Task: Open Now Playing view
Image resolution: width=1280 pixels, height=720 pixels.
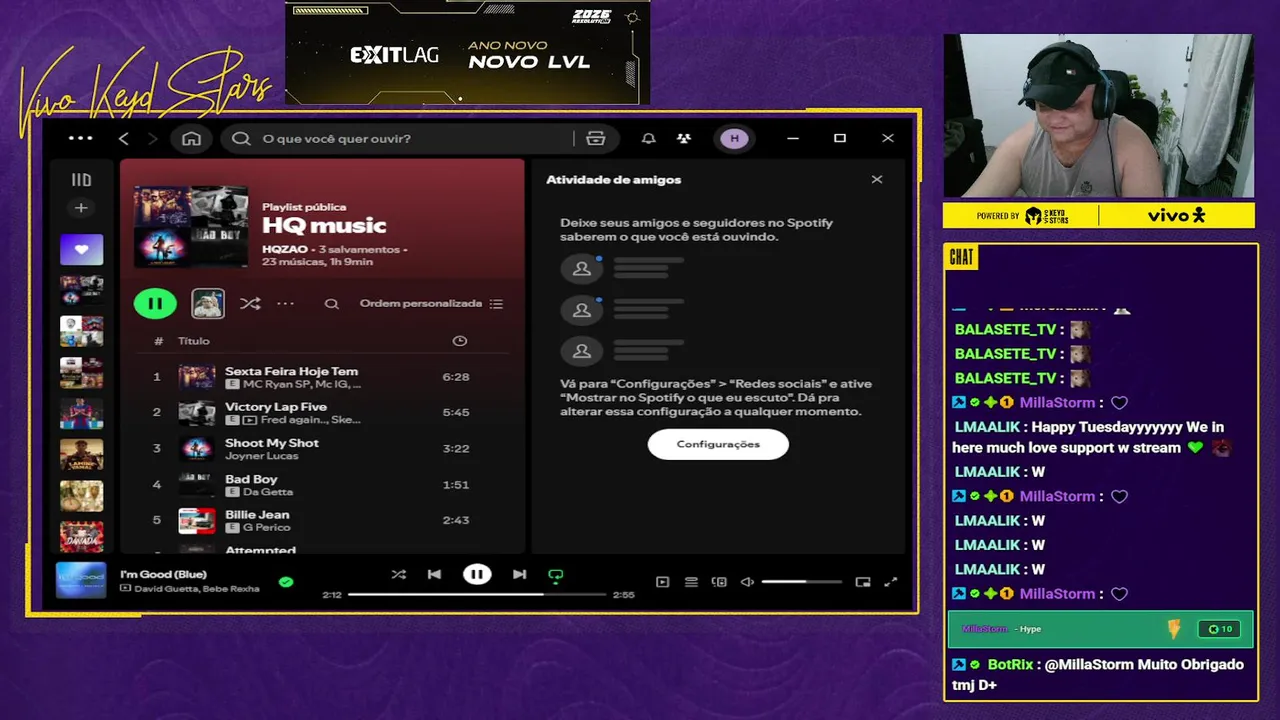Action: [662, 581]
